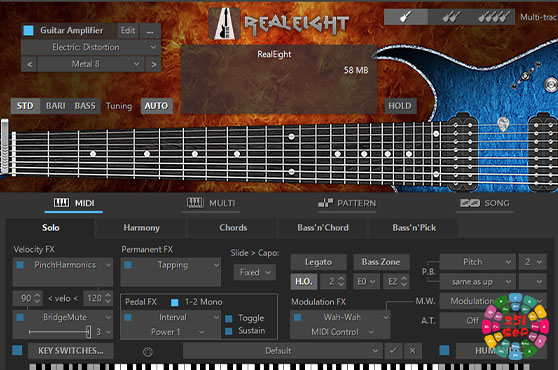This screenshot has width=558, height=370.
Task: Open the E0 bass zone dropdown
Action: 366,282
